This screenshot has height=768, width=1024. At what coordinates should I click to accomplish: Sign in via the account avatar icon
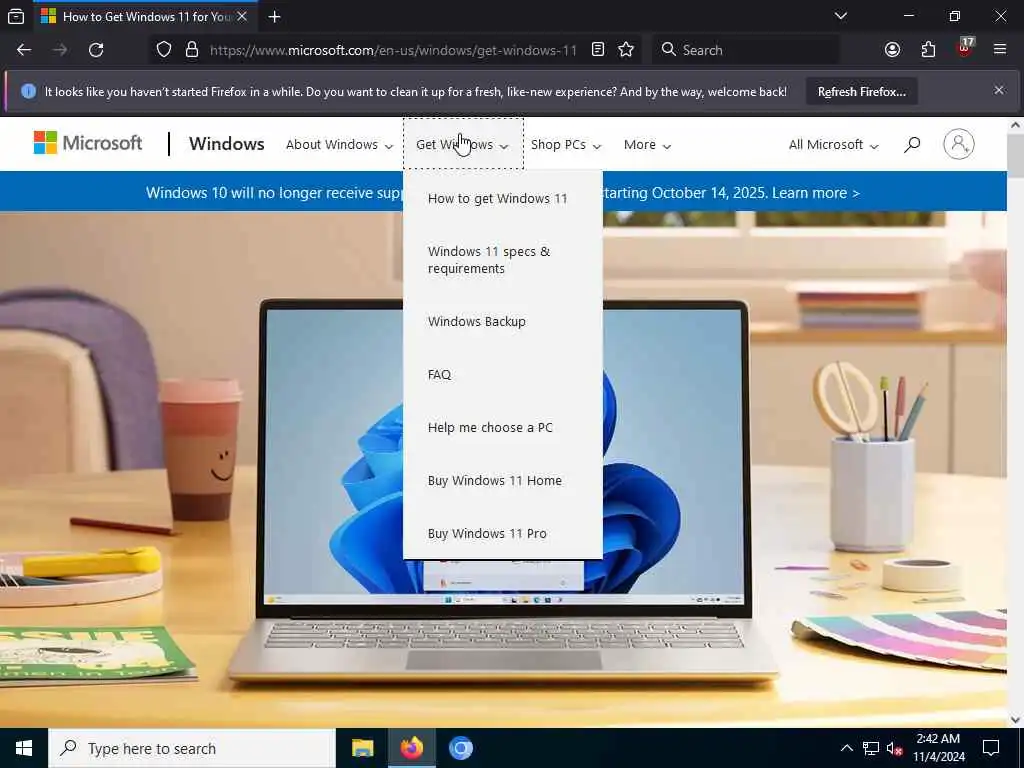[959, 144]
